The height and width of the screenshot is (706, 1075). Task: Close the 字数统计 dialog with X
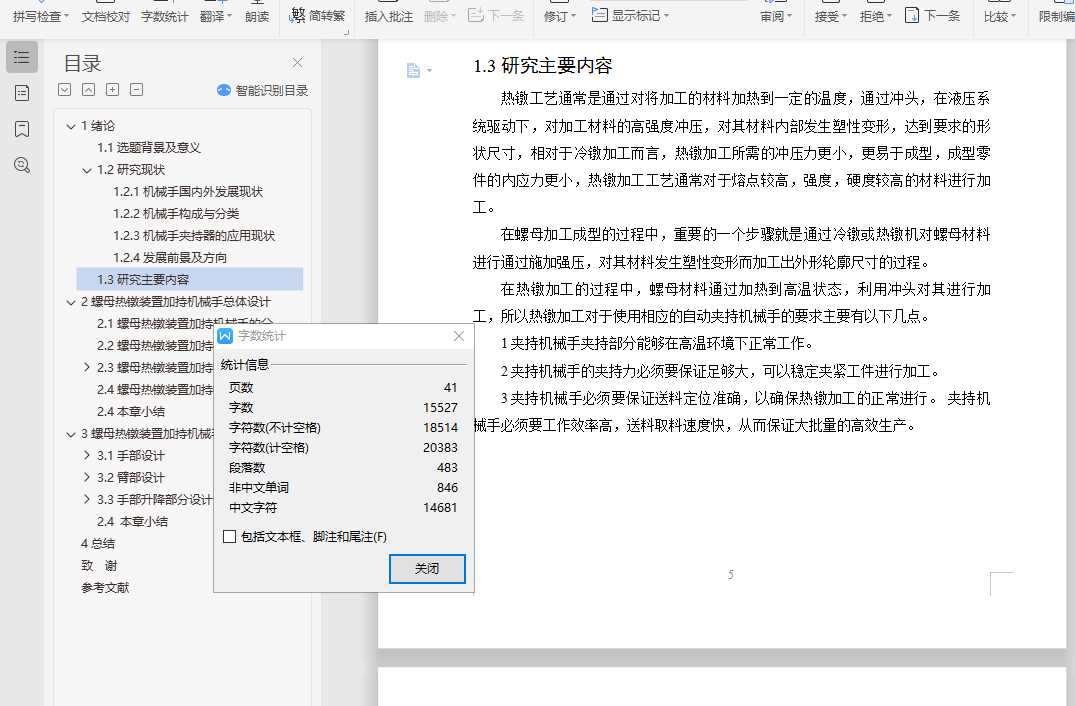pyautogui.click(x=459, y=336)
